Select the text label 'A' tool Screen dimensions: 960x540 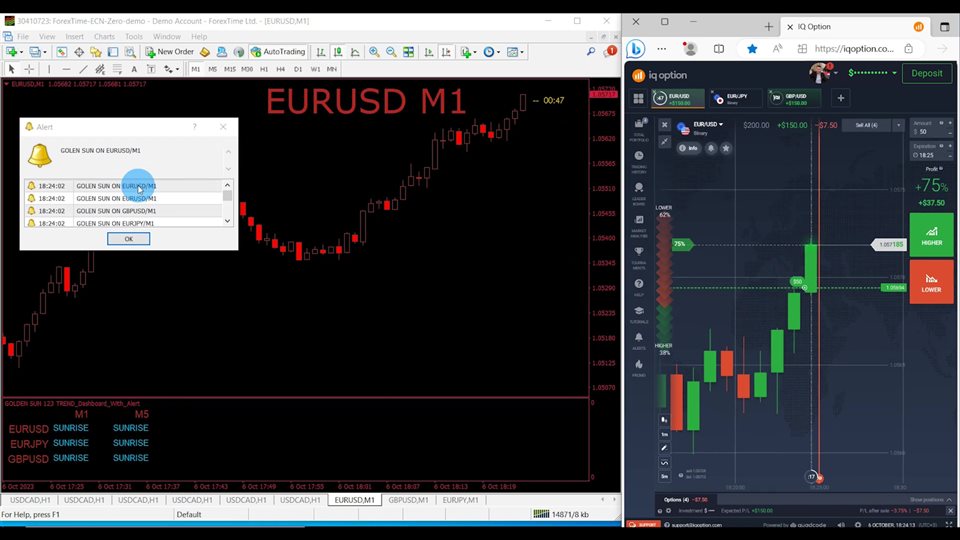(134, 69)
